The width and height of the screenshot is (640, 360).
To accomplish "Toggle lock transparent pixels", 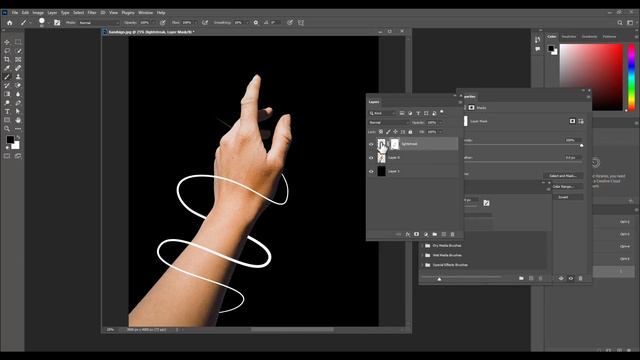I will pos(380,132).
